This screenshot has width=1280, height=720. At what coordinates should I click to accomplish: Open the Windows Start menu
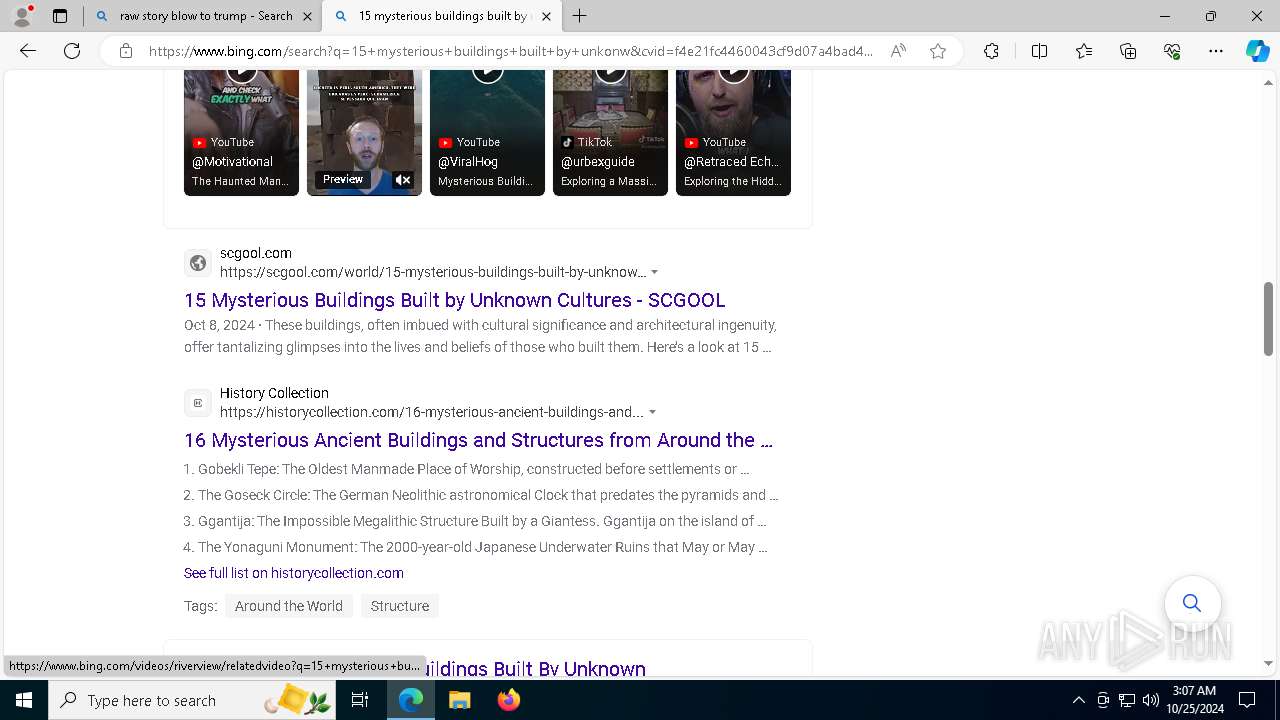point(24,700)
